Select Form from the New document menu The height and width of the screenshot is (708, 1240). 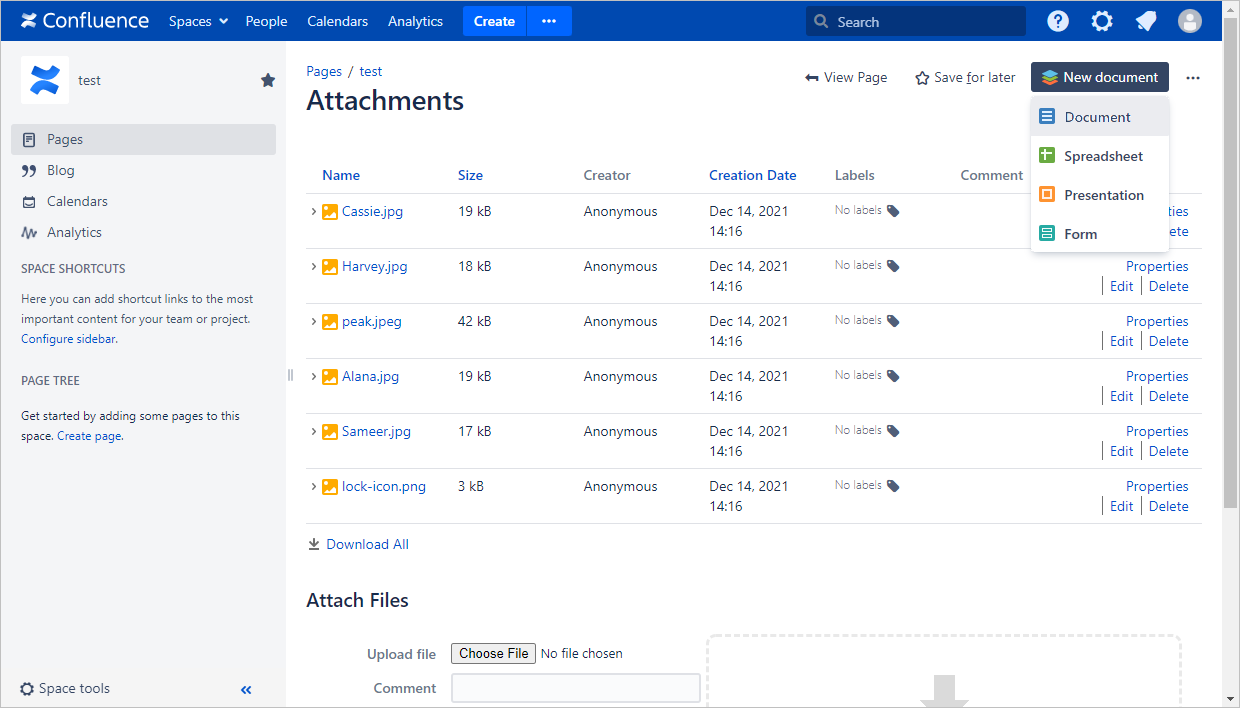1080,233
